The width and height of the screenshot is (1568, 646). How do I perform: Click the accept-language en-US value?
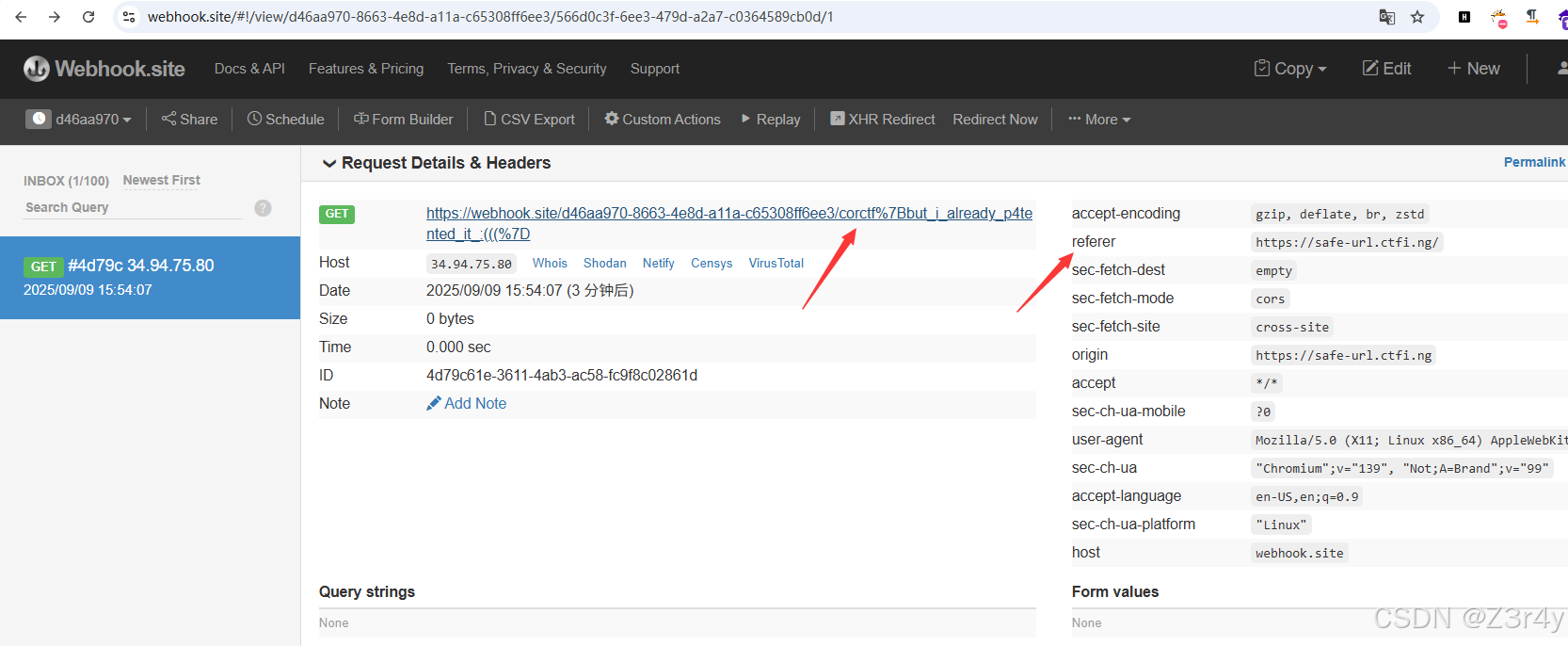pyautogui.click(x=1306, y=496)
